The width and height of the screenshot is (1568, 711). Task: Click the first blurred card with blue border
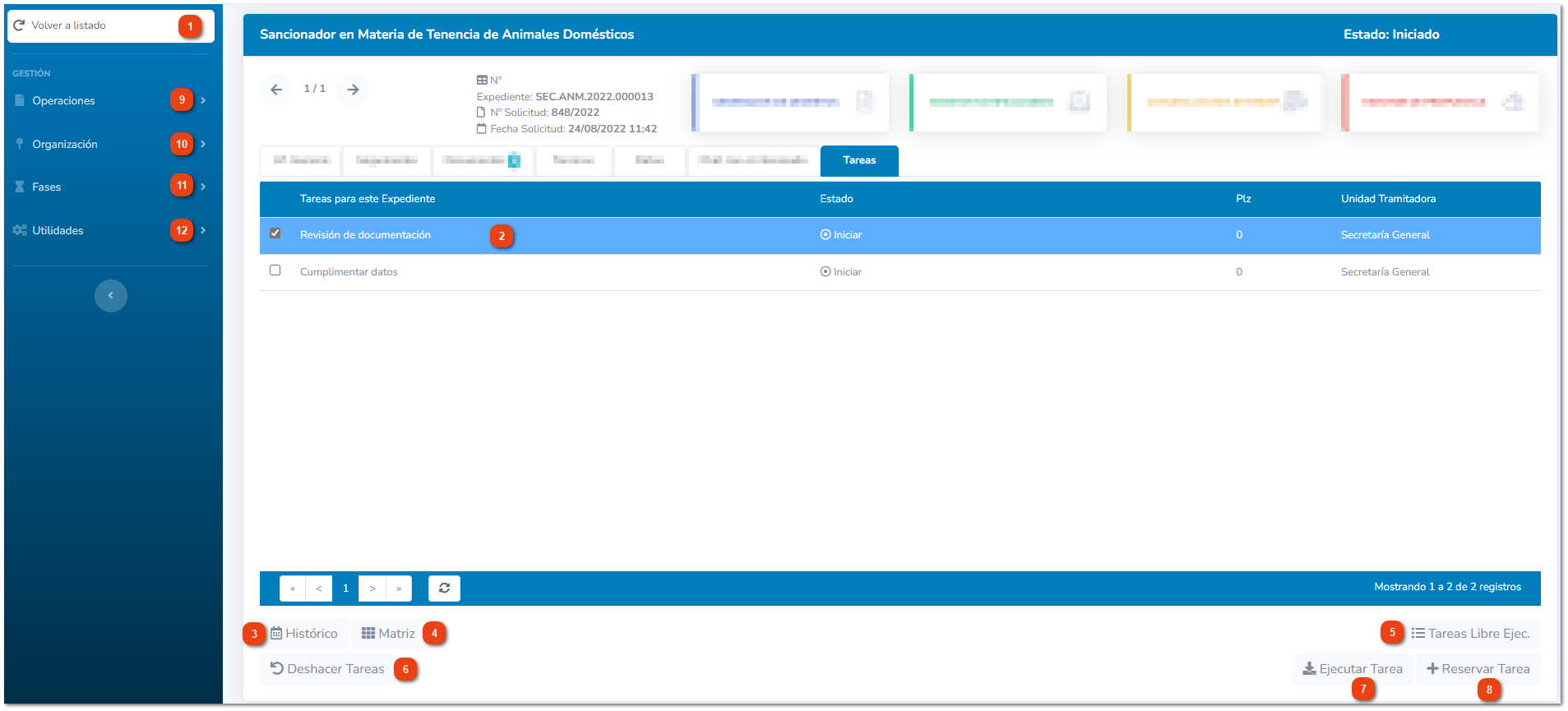(x=790, y=103)
